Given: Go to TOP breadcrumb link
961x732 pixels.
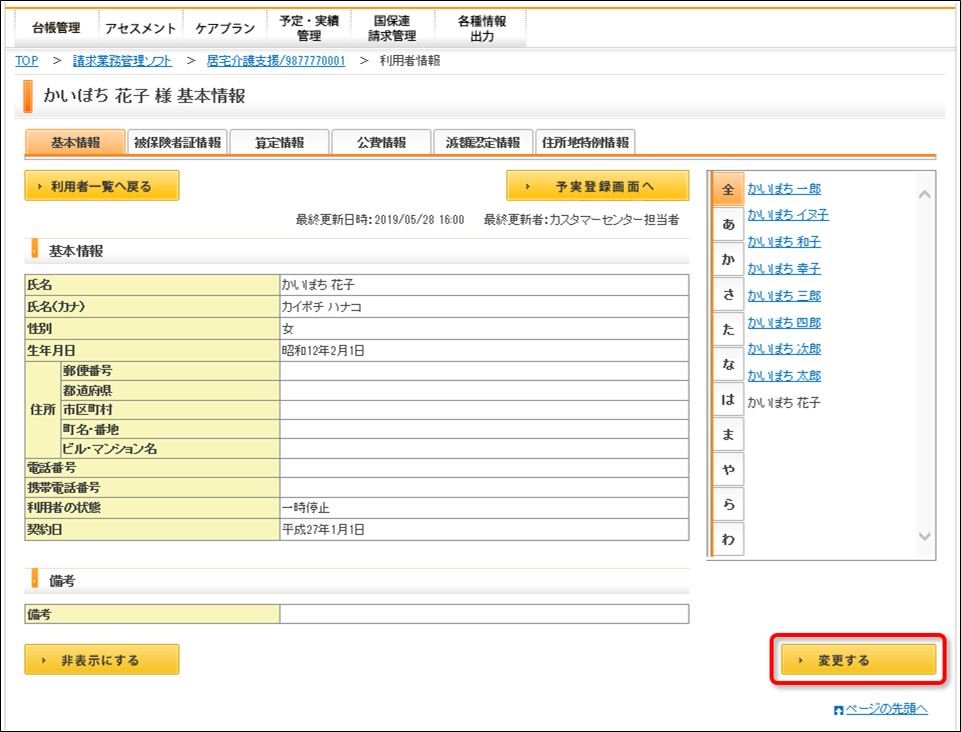Looking at the screenshot, I should 27,61.
